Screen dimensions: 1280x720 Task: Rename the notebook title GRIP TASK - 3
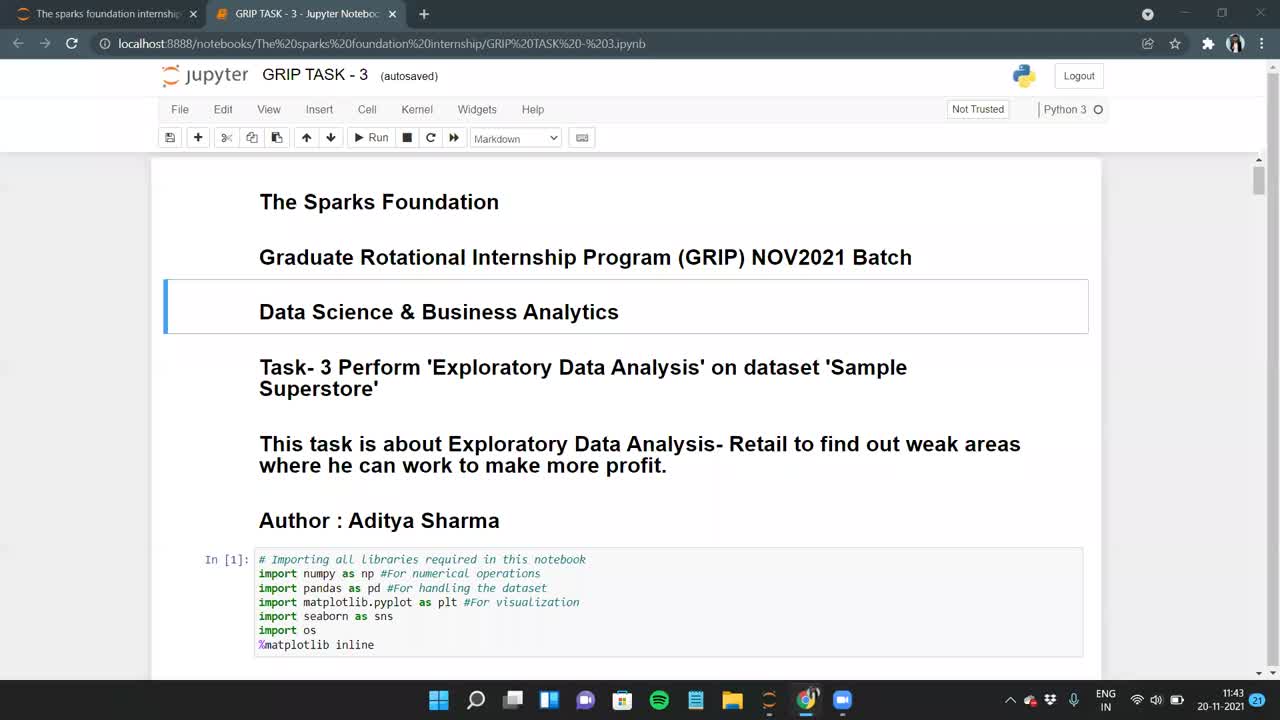tap(315, 75)
